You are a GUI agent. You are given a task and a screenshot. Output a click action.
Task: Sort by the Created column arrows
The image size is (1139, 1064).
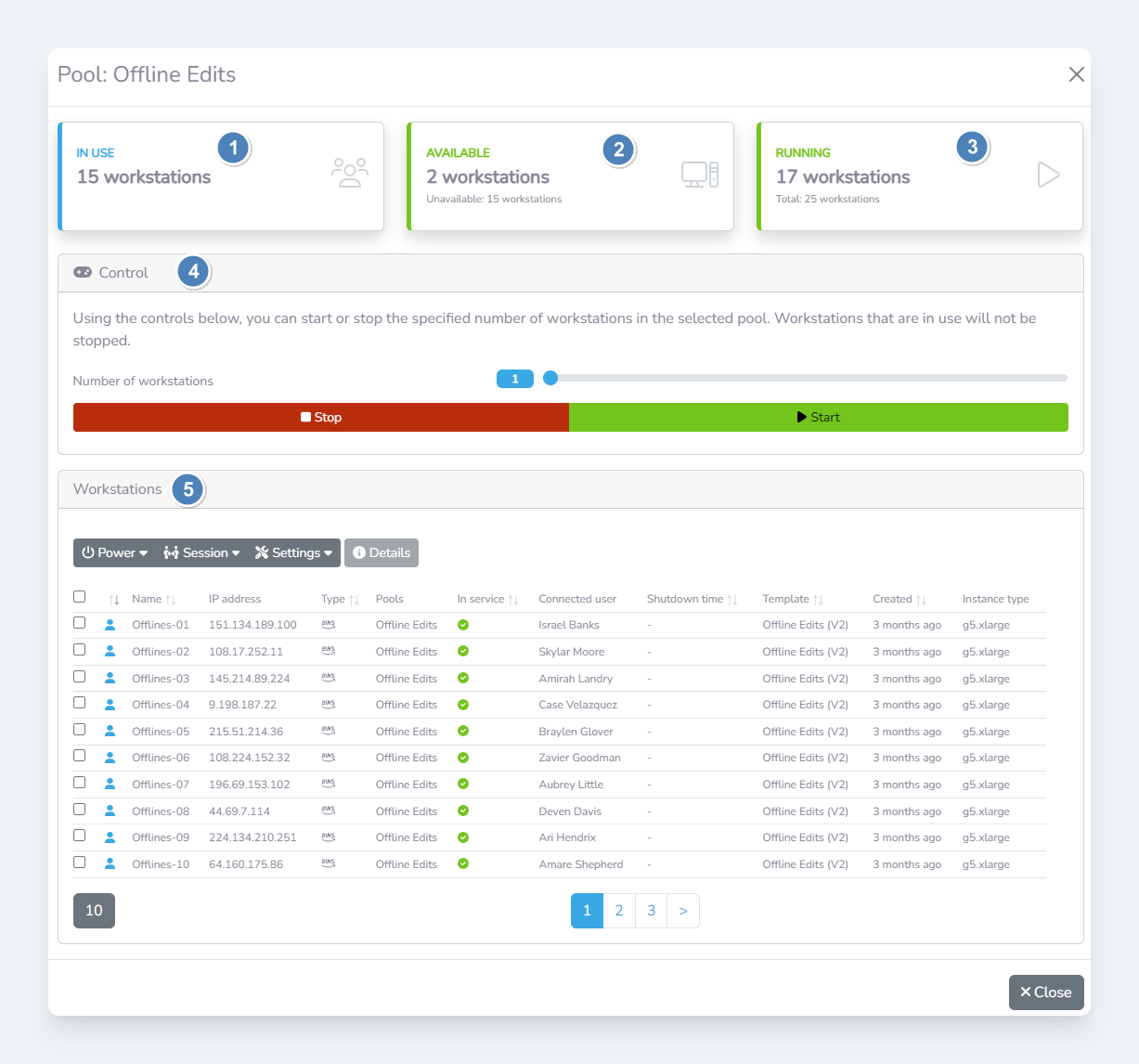(x=921, y=600)
